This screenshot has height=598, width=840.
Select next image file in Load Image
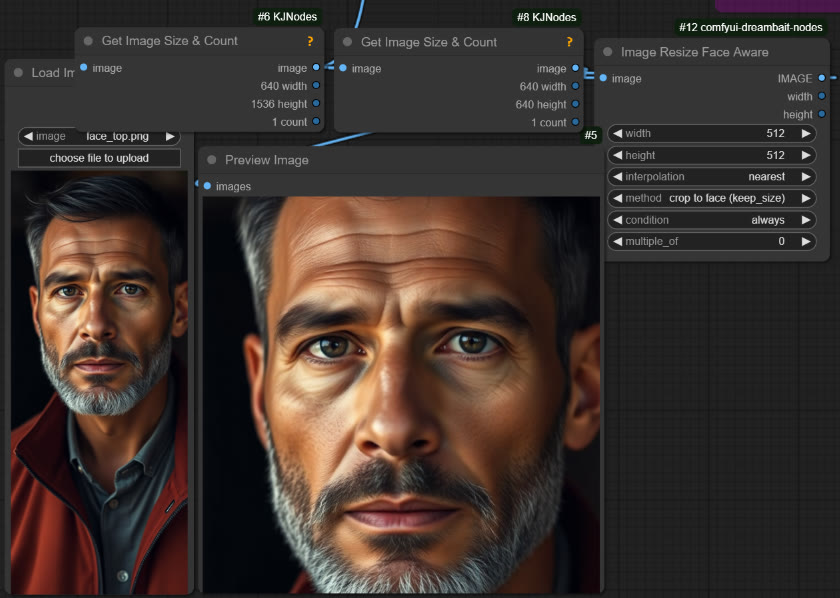[170, 136]
